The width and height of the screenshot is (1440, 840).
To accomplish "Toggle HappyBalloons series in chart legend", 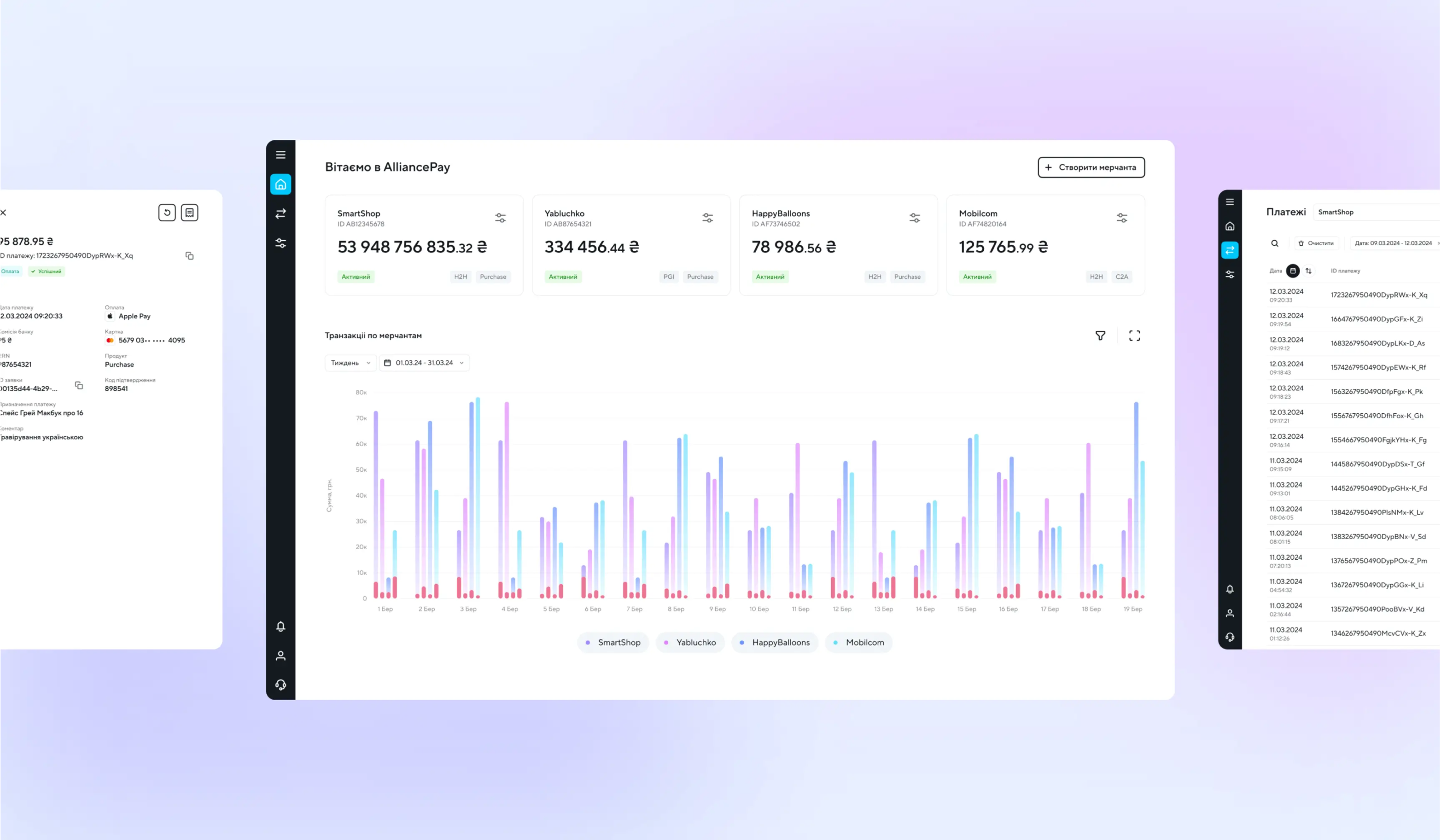I will (x=774, y=642).
